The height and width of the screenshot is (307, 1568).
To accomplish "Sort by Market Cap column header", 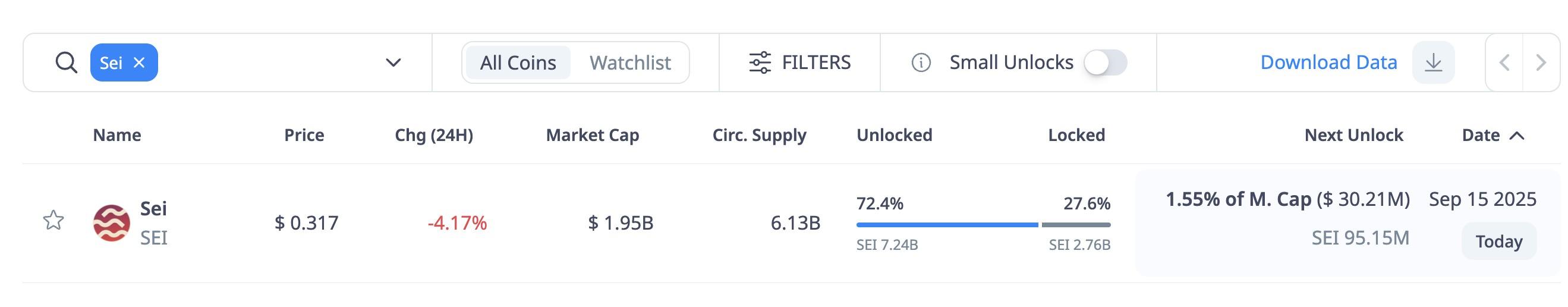I will (x=591, y=134).
